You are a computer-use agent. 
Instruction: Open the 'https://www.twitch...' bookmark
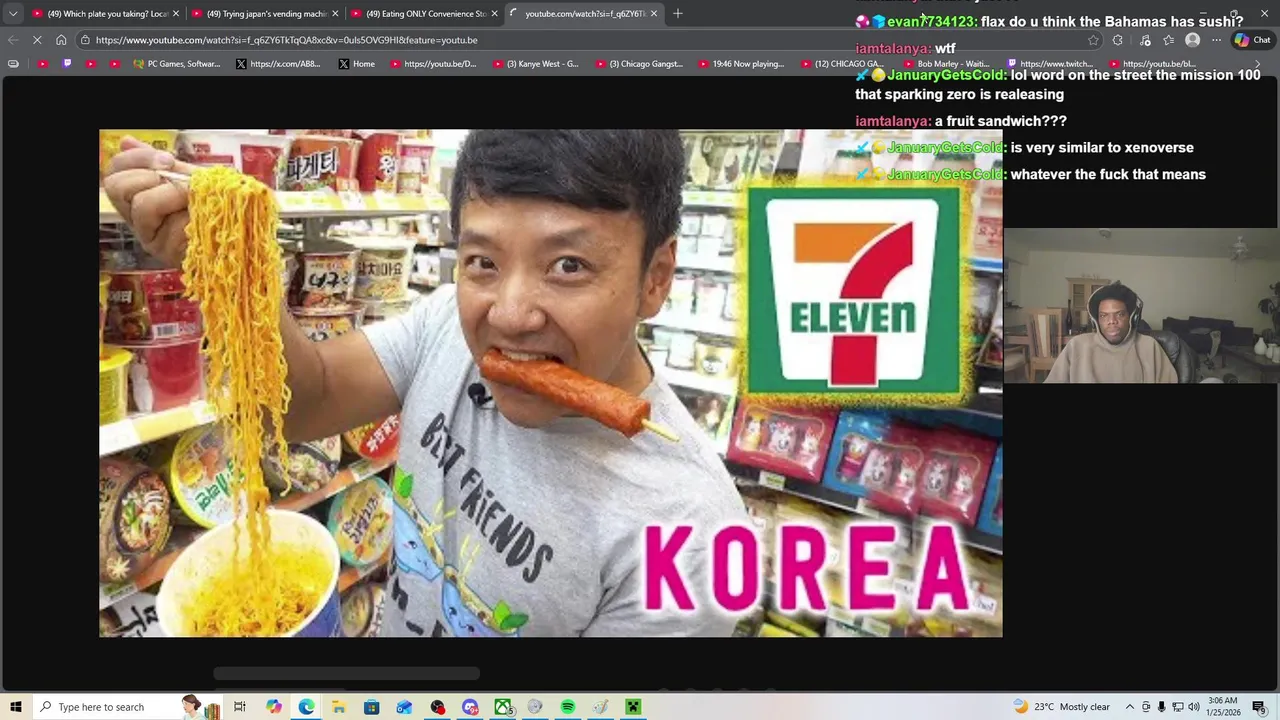1050,64
